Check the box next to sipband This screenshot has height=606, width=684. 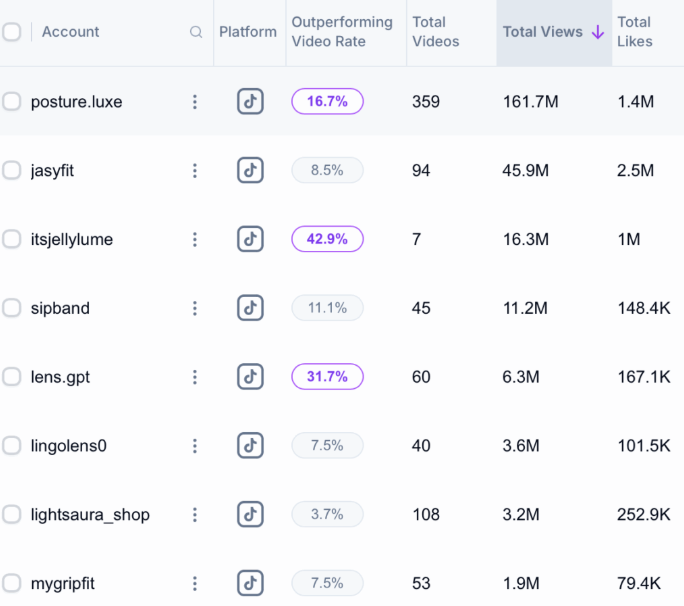pos(11,308)
